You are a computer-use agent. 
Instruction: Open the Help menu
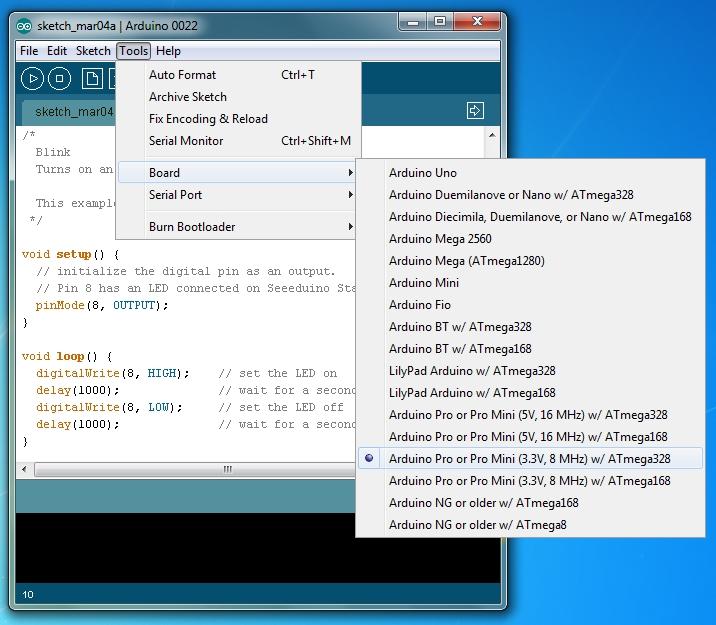pyautogui.click(x=168, y=51)
